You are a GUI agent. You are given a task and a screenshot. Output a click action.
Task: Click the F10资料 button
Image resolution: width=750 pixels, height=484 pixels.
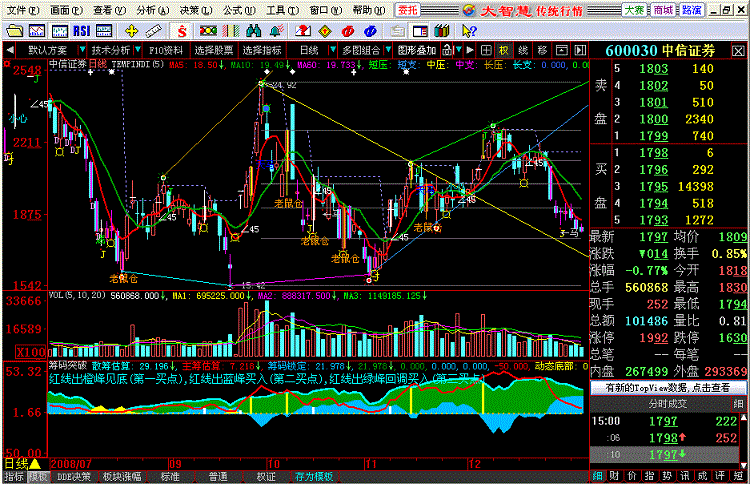point(166,50)
